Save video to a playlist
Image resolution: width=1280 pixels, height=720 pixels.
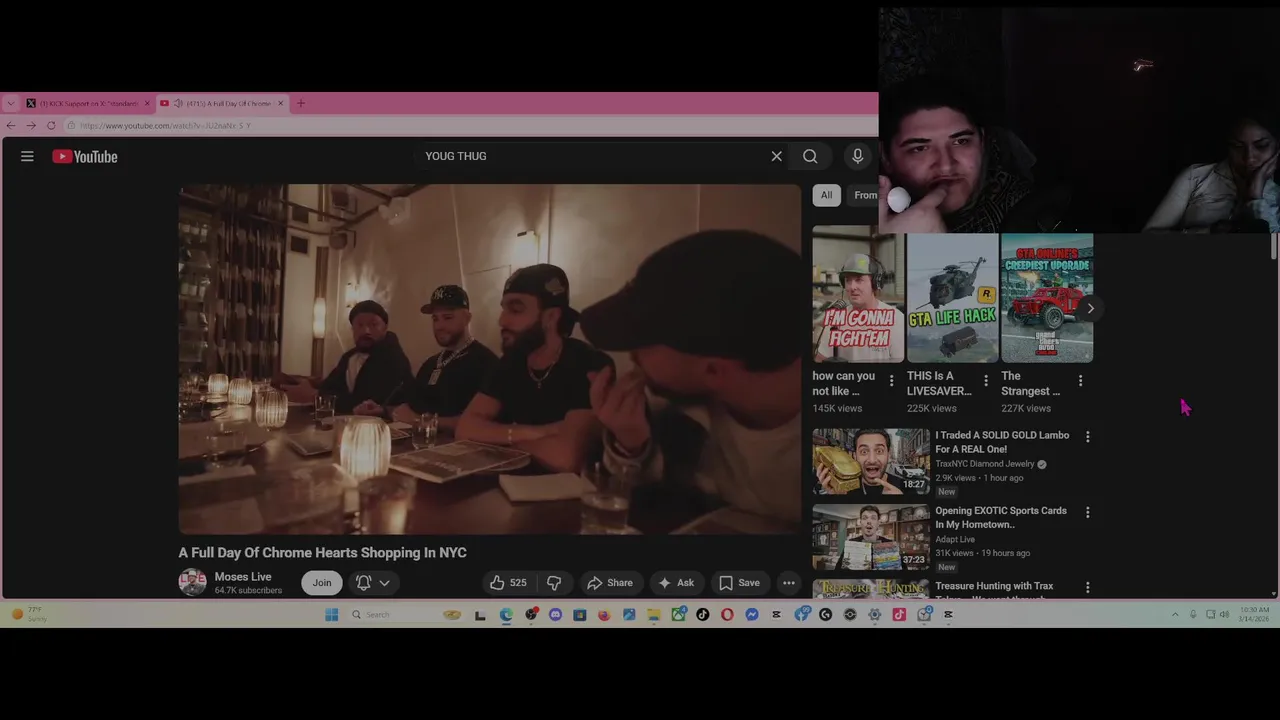(x=739, y=583)
